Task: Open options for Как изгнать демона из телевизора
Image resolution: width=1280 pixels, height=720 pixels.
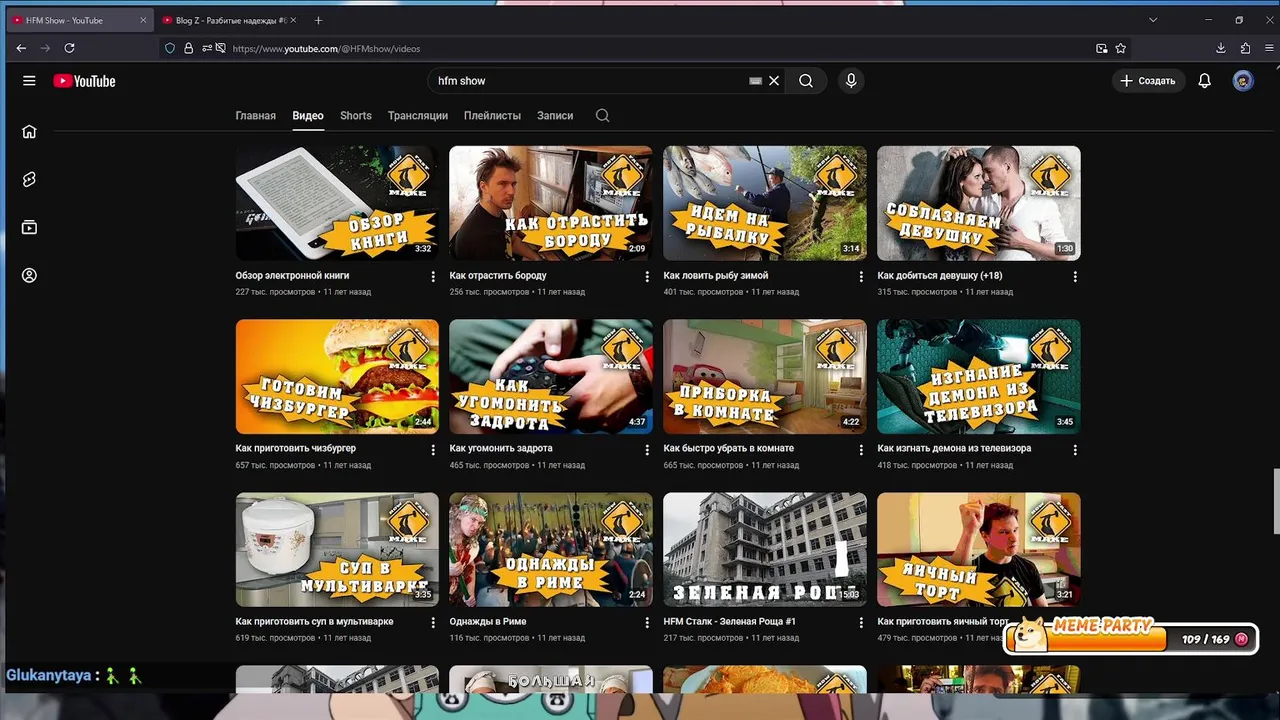Action: pos(1075,450)
